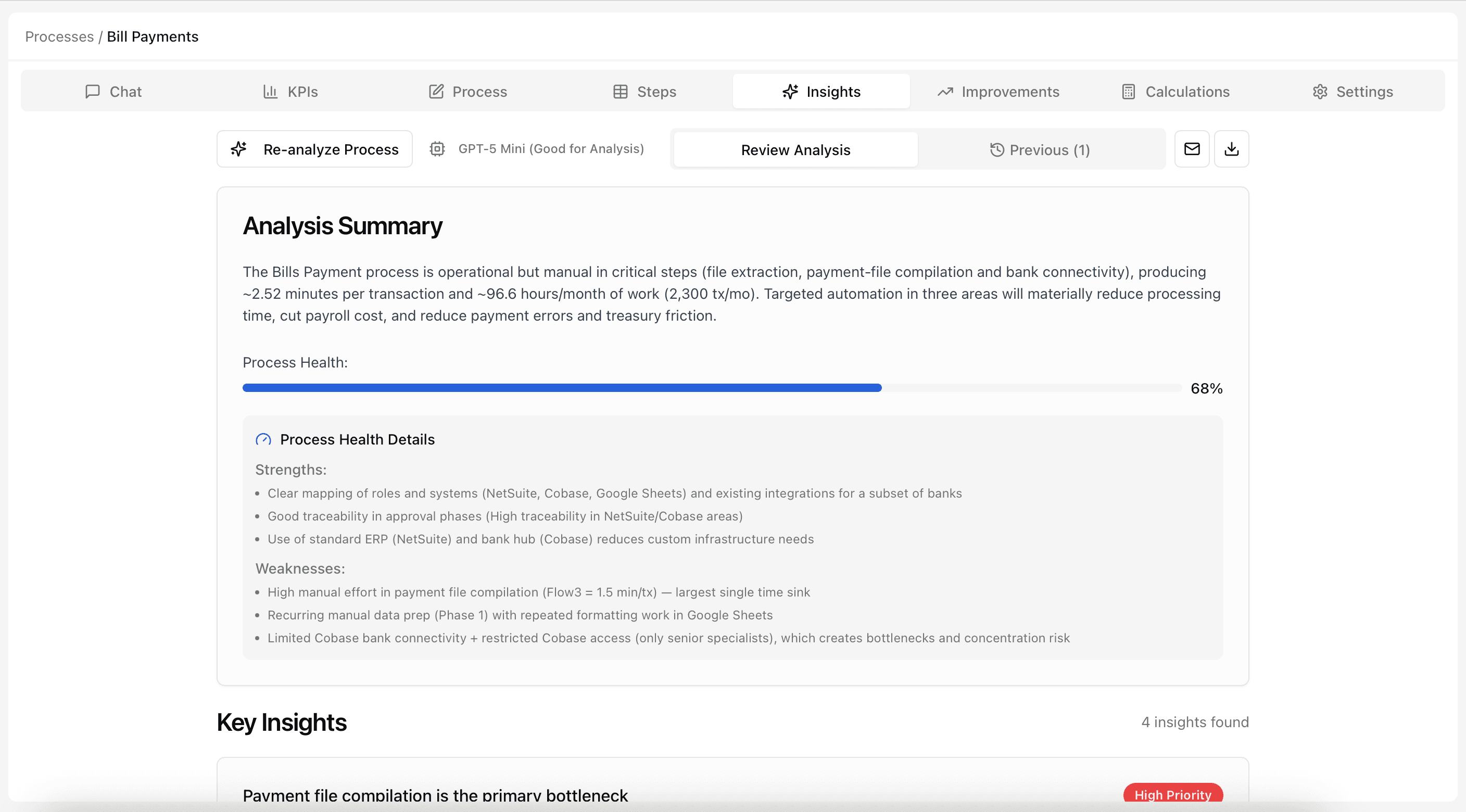Open the GPT-5 Mini model selector
1466x812 pixels.
pos(537,148)
